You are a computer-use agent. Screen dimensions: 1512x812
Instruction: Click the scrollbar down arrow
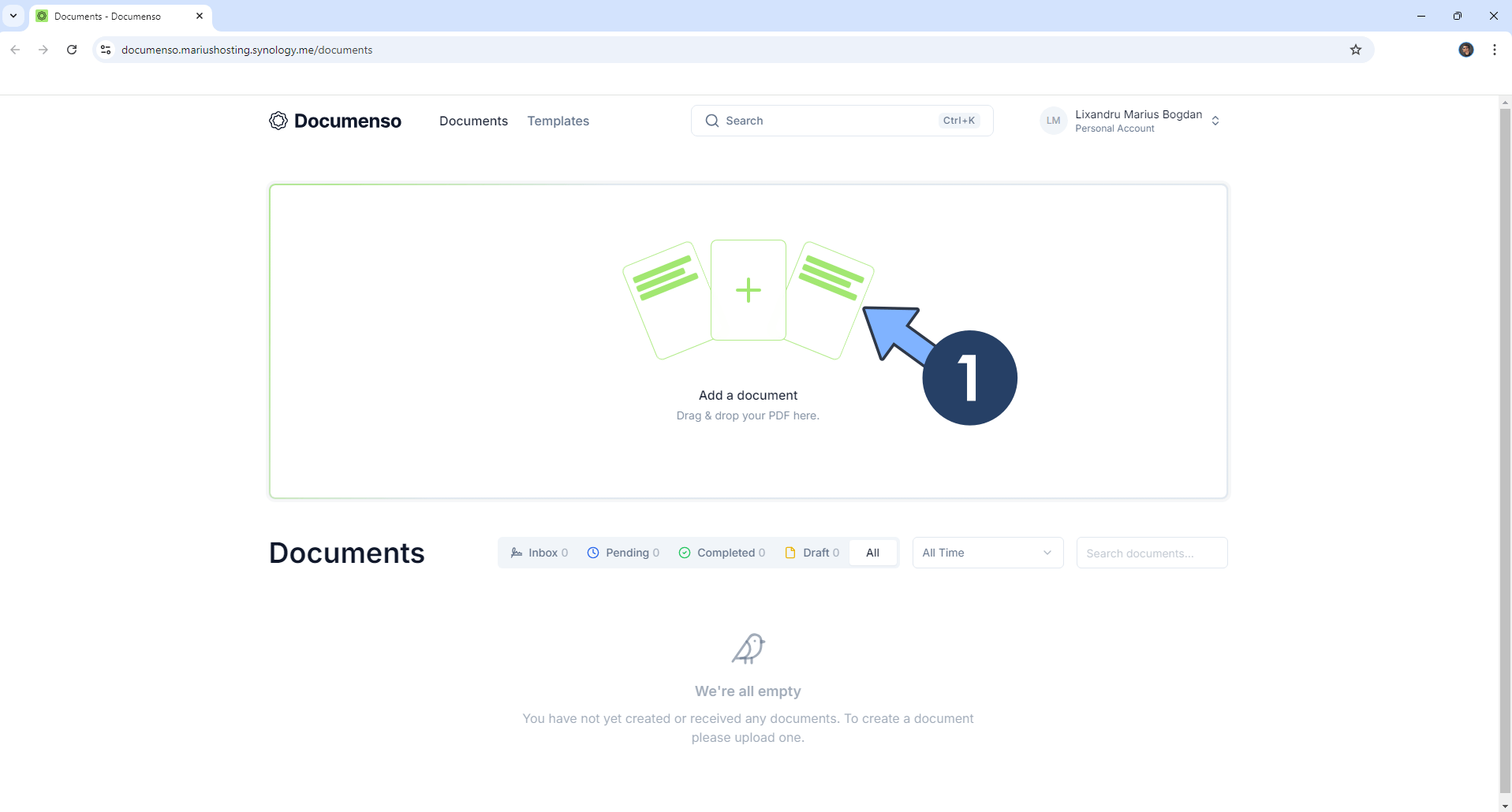[1505, 806]
